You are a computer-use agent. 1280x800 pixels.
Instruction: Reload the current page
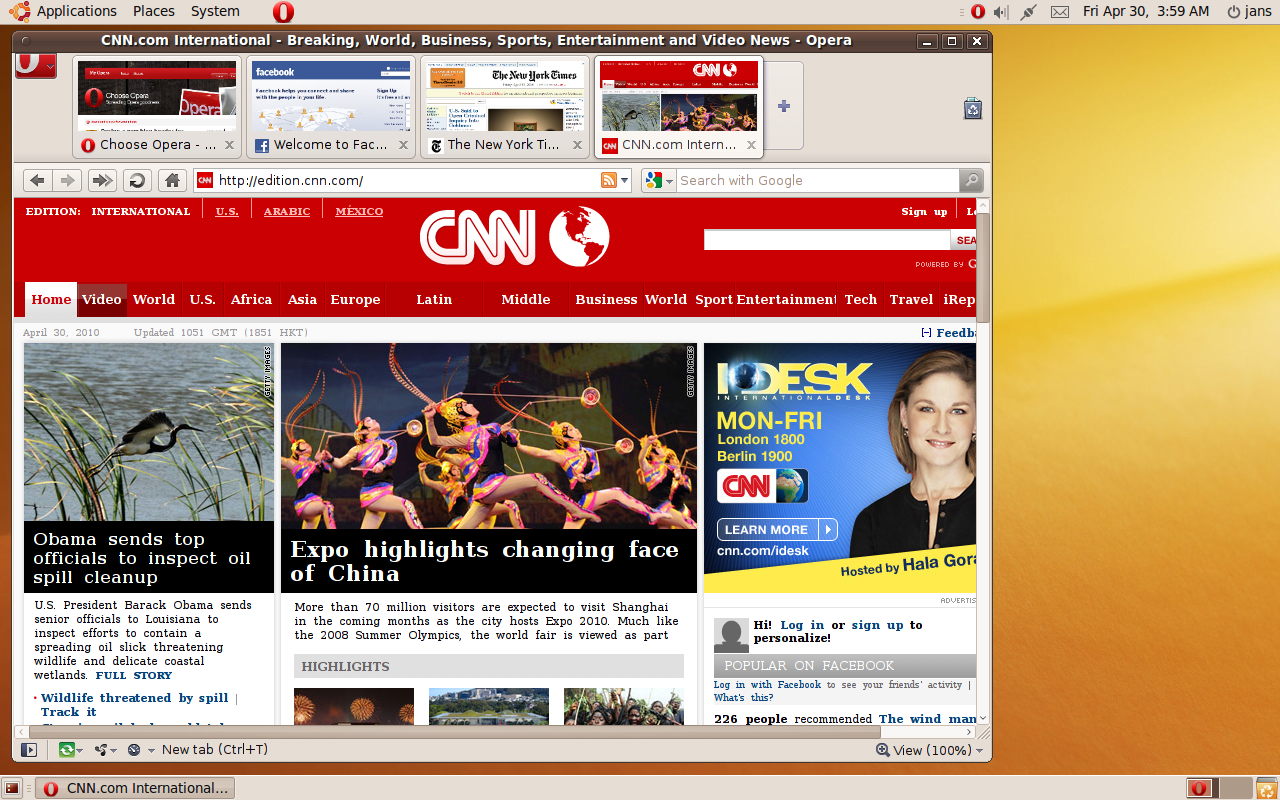pos(137,180)
